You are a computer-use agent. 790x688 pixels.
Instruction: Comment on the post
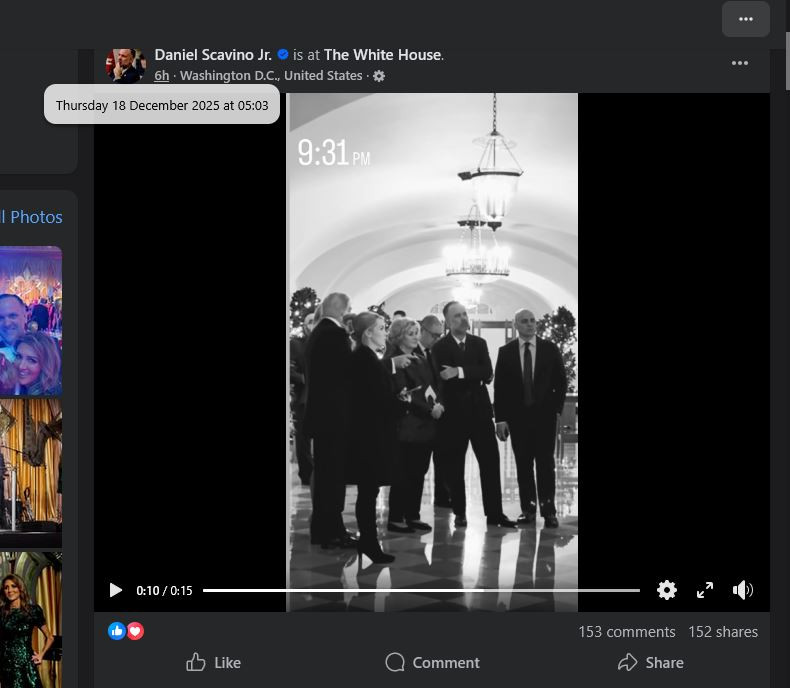(432, 662)
